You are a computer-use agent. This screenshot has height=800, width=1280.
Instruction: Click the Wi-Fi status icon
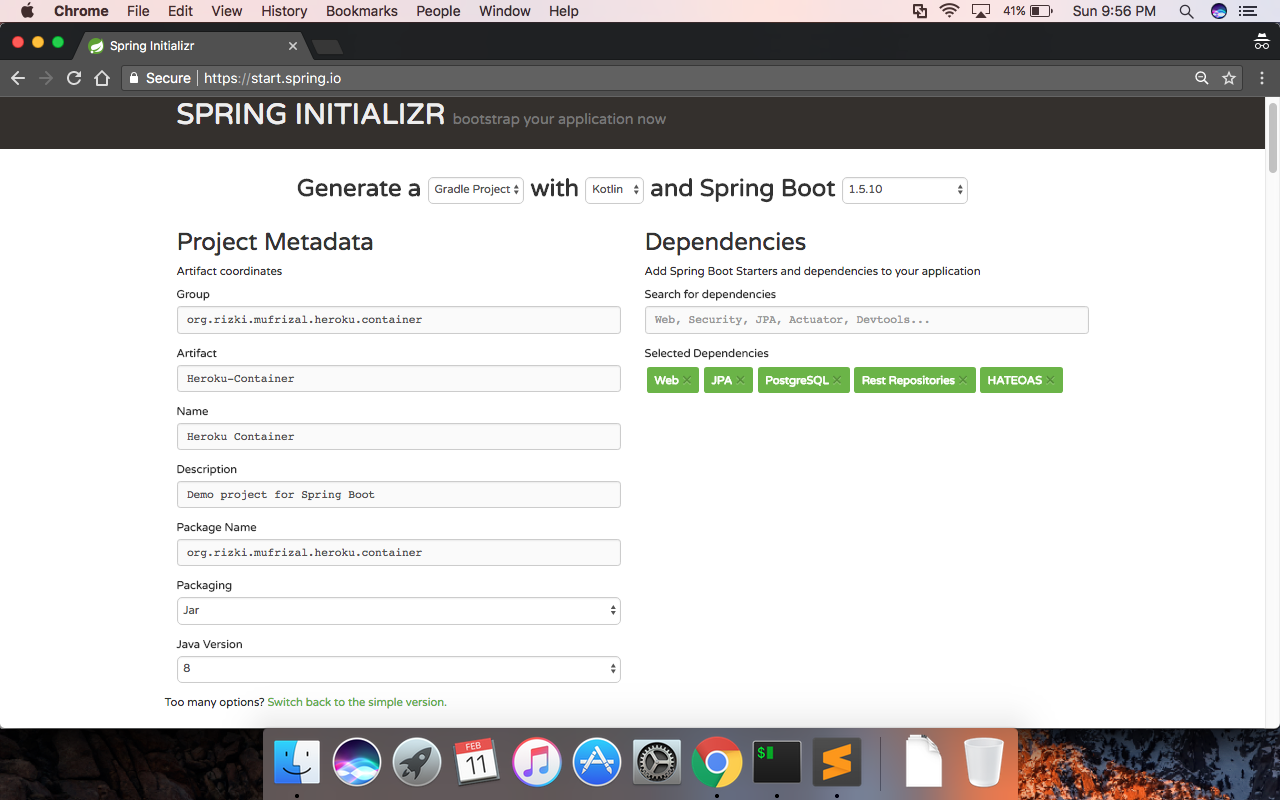tap(949, 11)
